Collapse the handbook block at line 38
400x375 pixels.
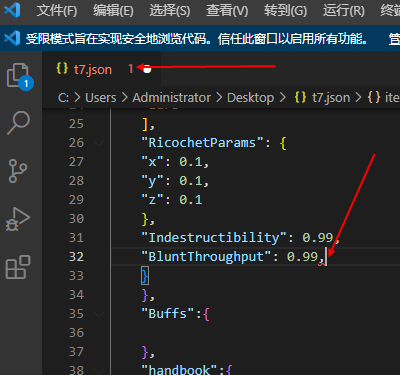(x=99, y=370)
